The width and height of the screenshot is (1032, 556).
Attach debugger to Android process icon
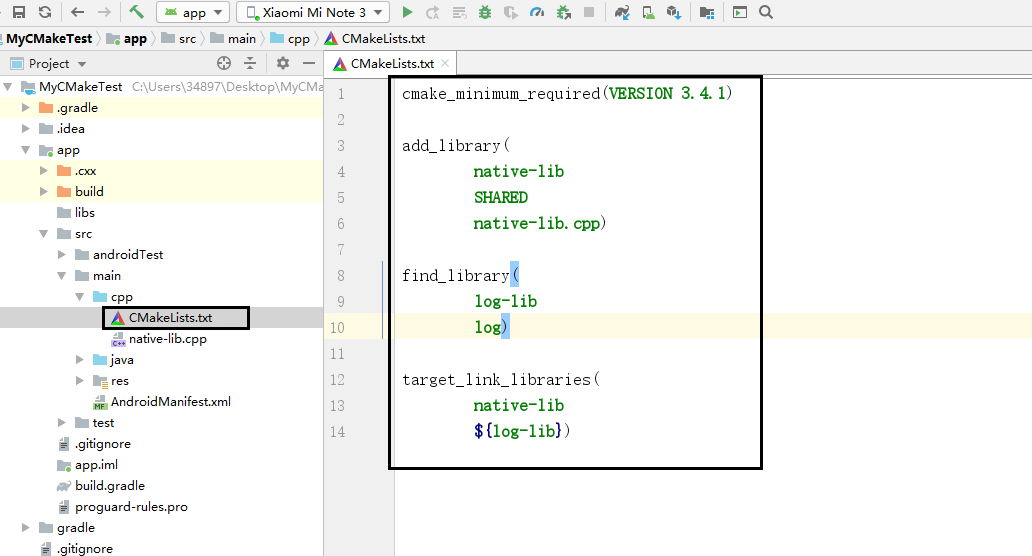pyautogui.click(x=563, y=12)
